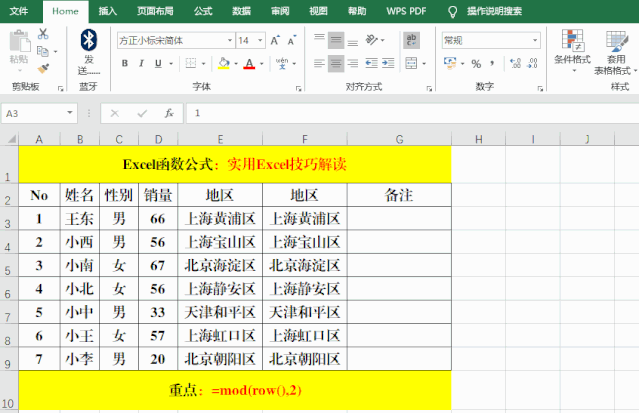Toggle Underline formatting
639x413 pixels.
[x=158, y=63]
